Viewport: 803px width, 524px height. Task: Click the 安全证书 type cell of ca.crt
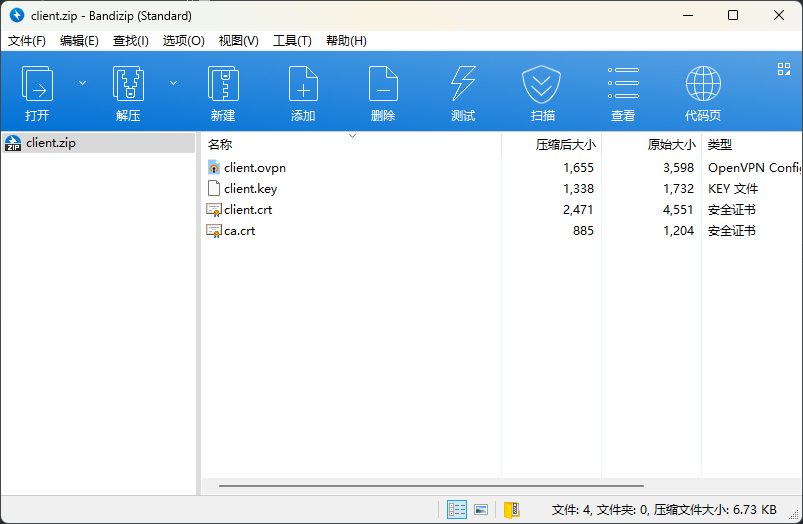pyautogui.click(x=732, y=231)
